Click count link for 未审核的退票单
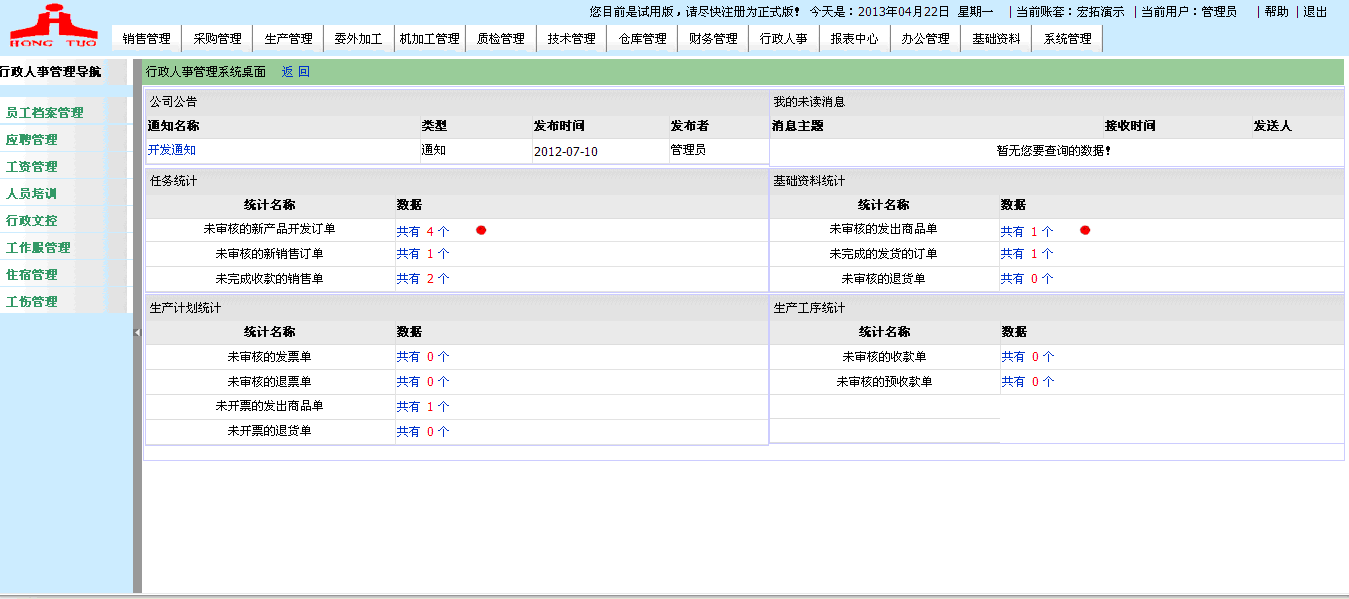1349x599 pixels. point(423,382)
